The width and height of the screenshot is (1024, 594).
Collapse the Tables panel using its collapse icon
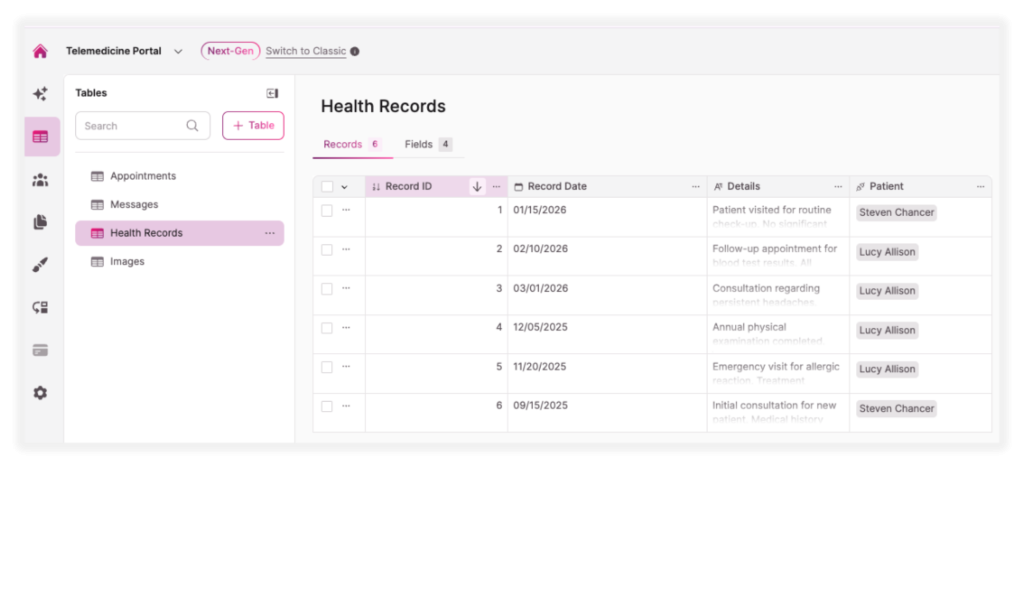pyautogui.click(x=271, y=93)
